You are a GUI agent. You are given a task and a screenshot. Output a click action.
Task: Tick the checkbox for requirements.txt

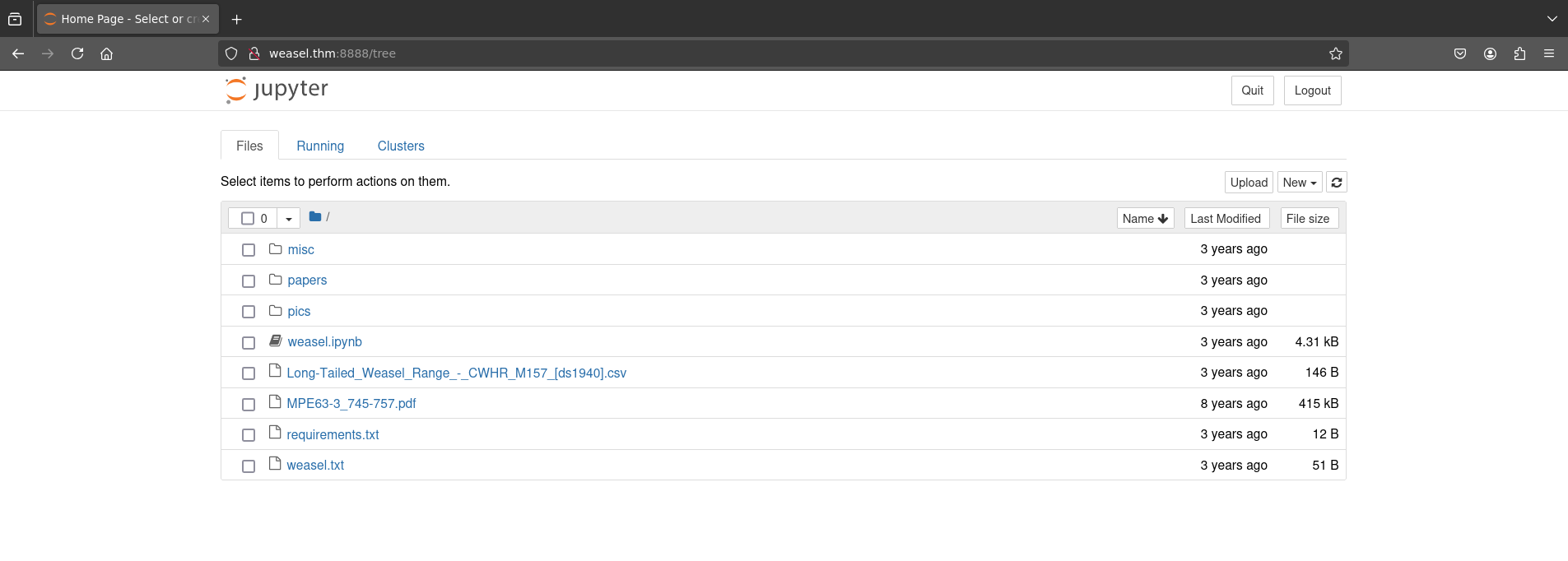pos(249,435)
